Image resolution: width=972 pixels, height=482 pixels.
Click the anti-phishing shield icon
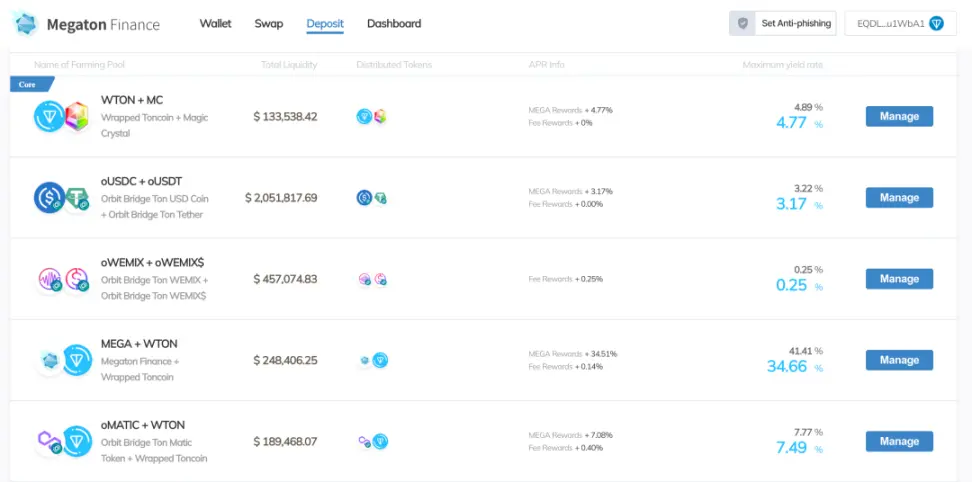click(742, 24)
